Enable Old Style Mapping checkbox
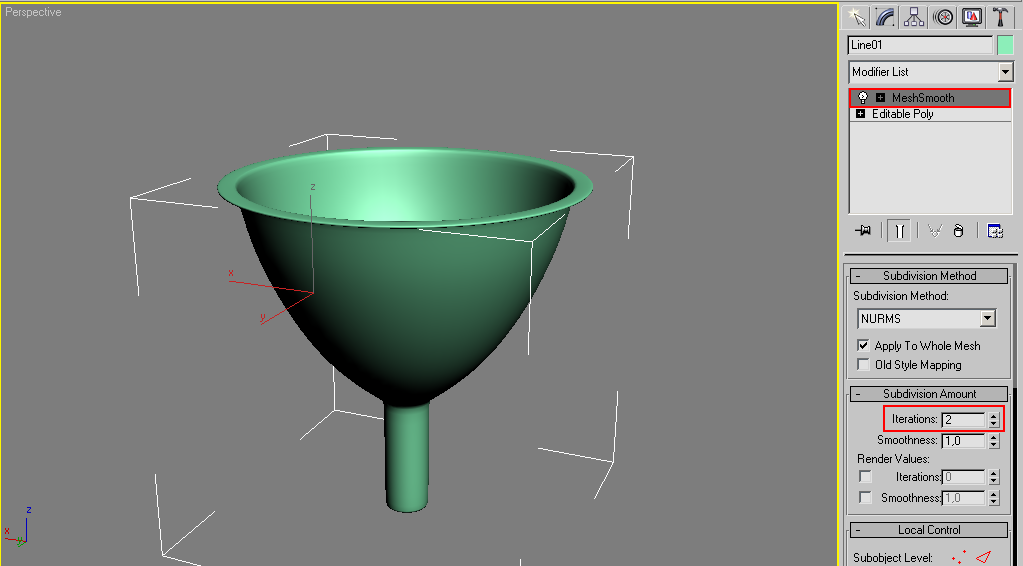1023x566 pixels. [863, 365]
